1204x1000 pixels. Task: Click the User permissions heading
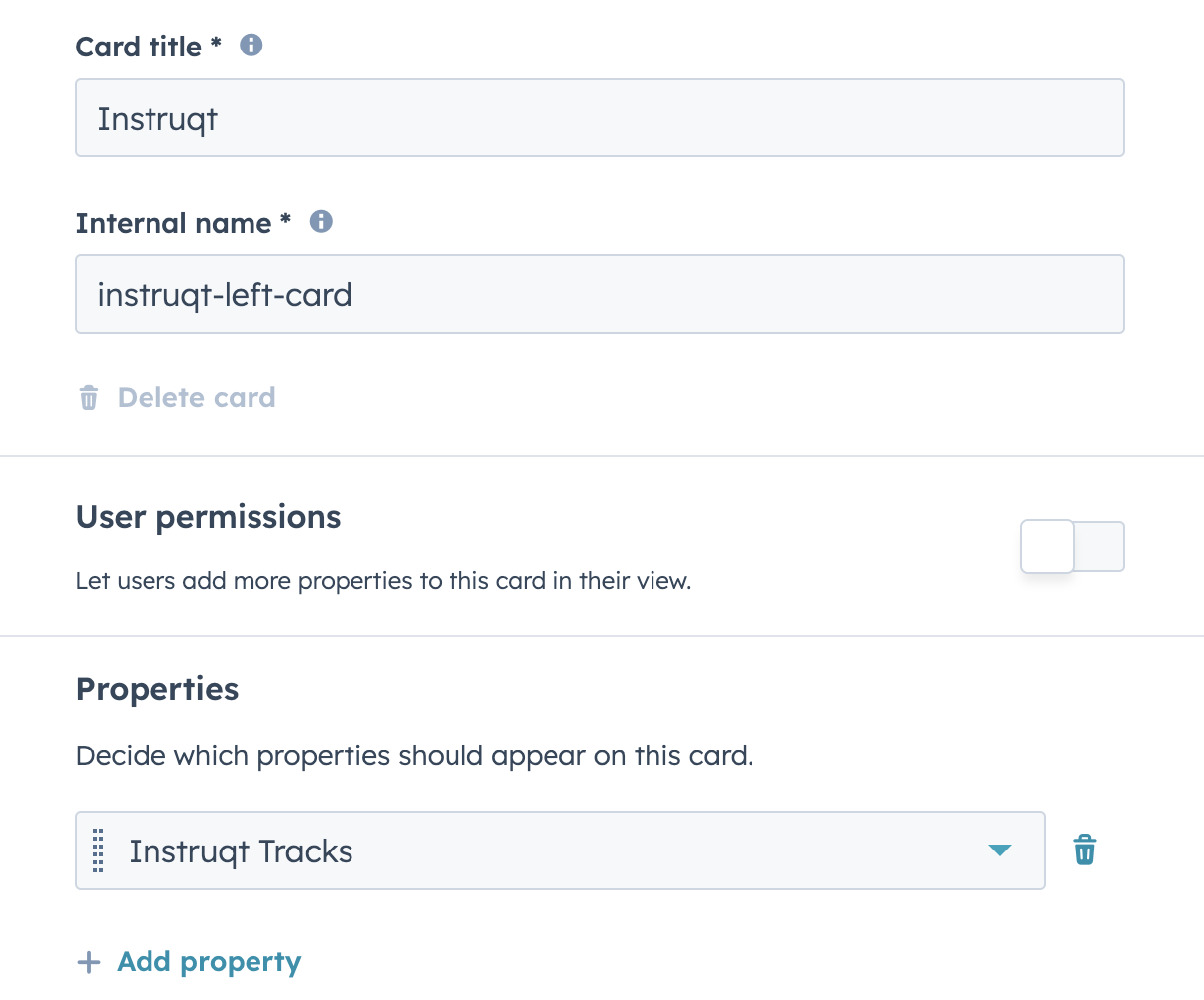point(208,517)
